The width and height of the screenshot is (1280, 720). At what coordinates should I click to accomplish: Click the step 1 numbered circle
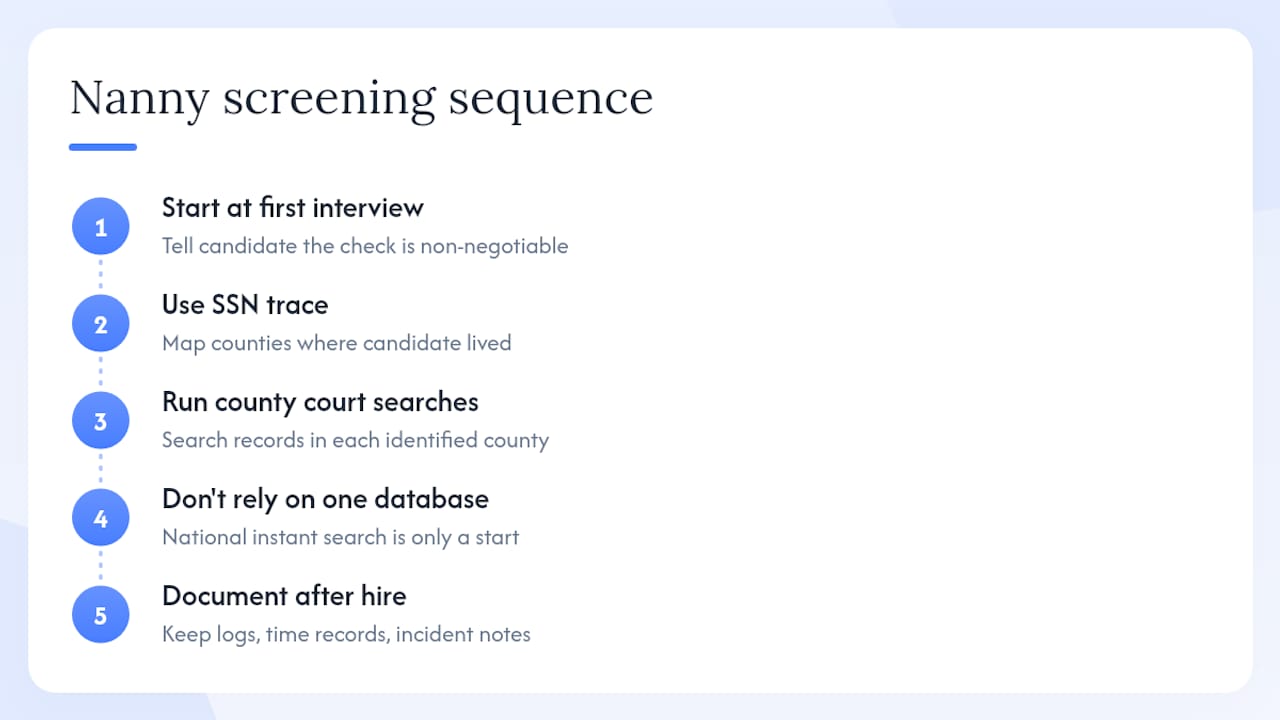tap(100, 227)
